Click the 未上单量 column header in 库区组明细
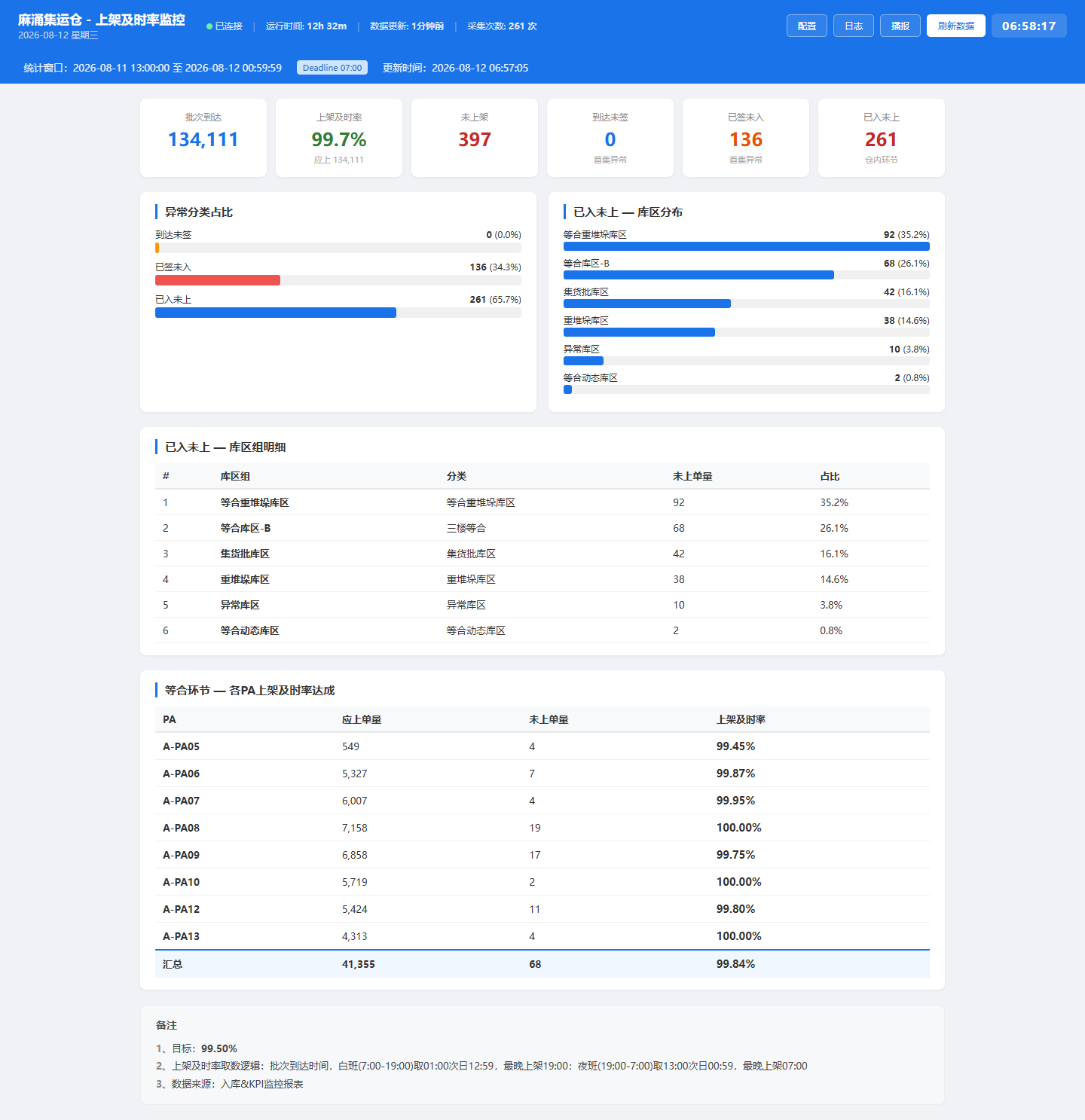The image size is (1085, 1120). pyautogui.click(x=692, y=476)
